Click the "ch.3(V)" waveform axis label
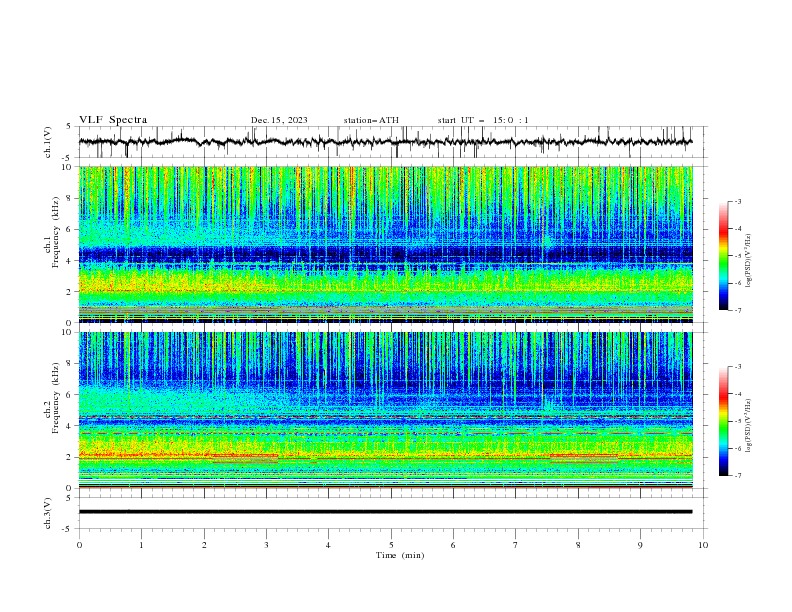792x612 pixels. pyautogui.click(x=47, y=513)
